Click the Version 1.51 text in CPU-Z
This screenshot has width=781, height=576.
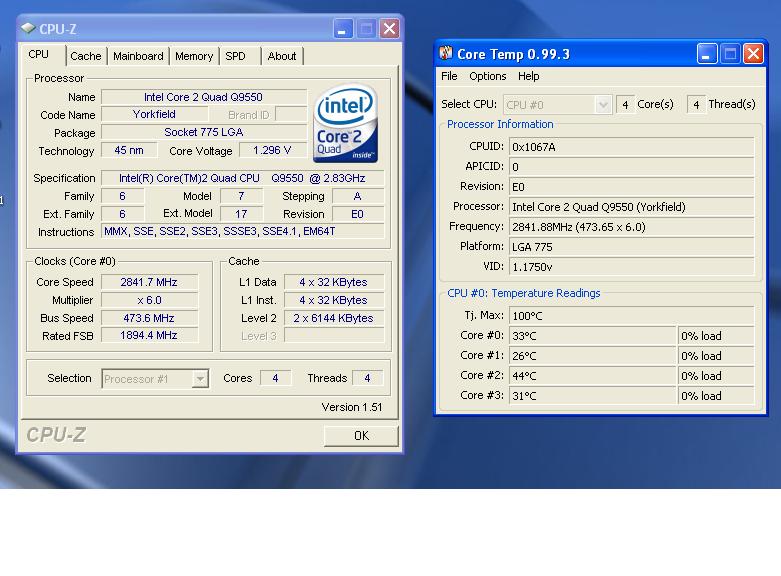coord(352,407)
